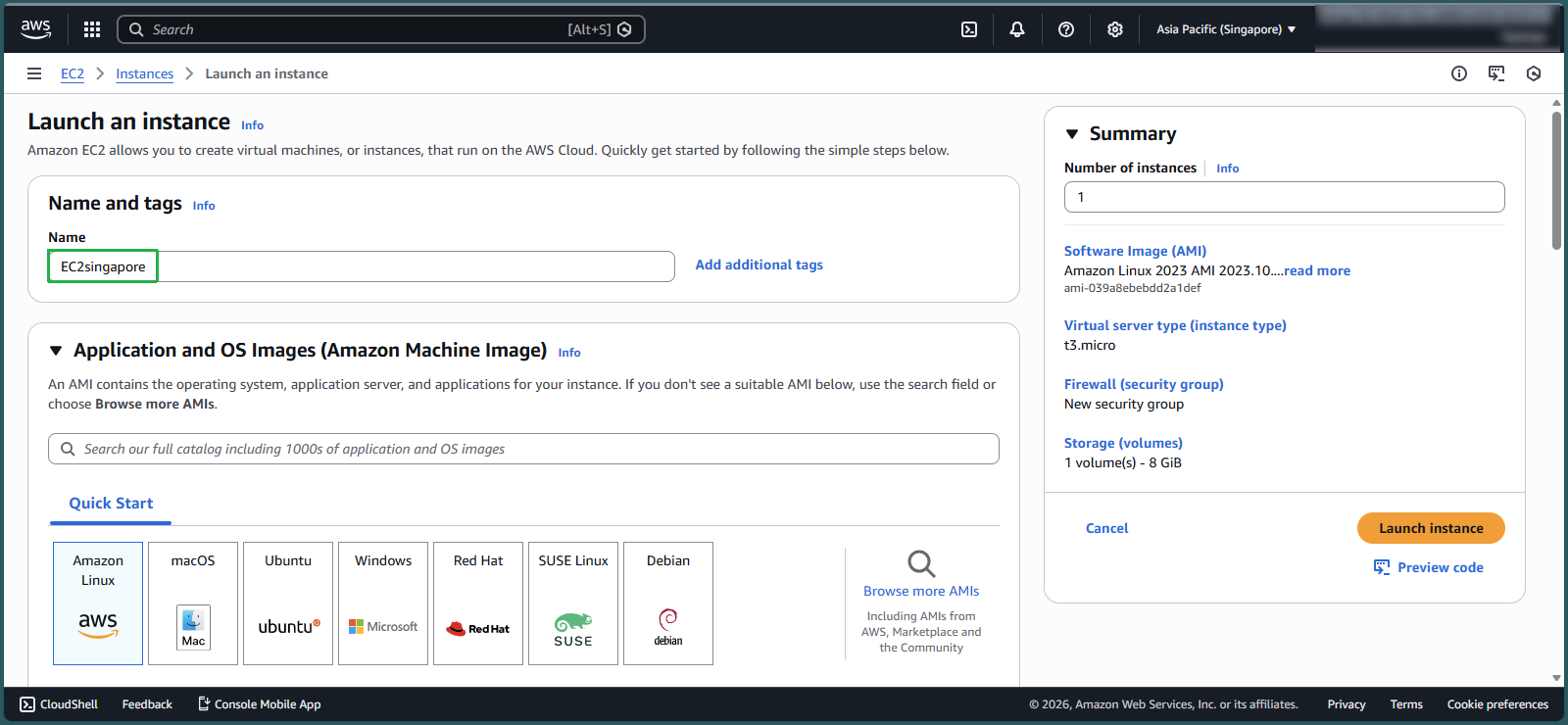Image resolution: width=1568 pixels, height=725 pixels.
Task: Select the Ubuntu AMI tile
Action: pyautogui.click(x=288, y=604)
